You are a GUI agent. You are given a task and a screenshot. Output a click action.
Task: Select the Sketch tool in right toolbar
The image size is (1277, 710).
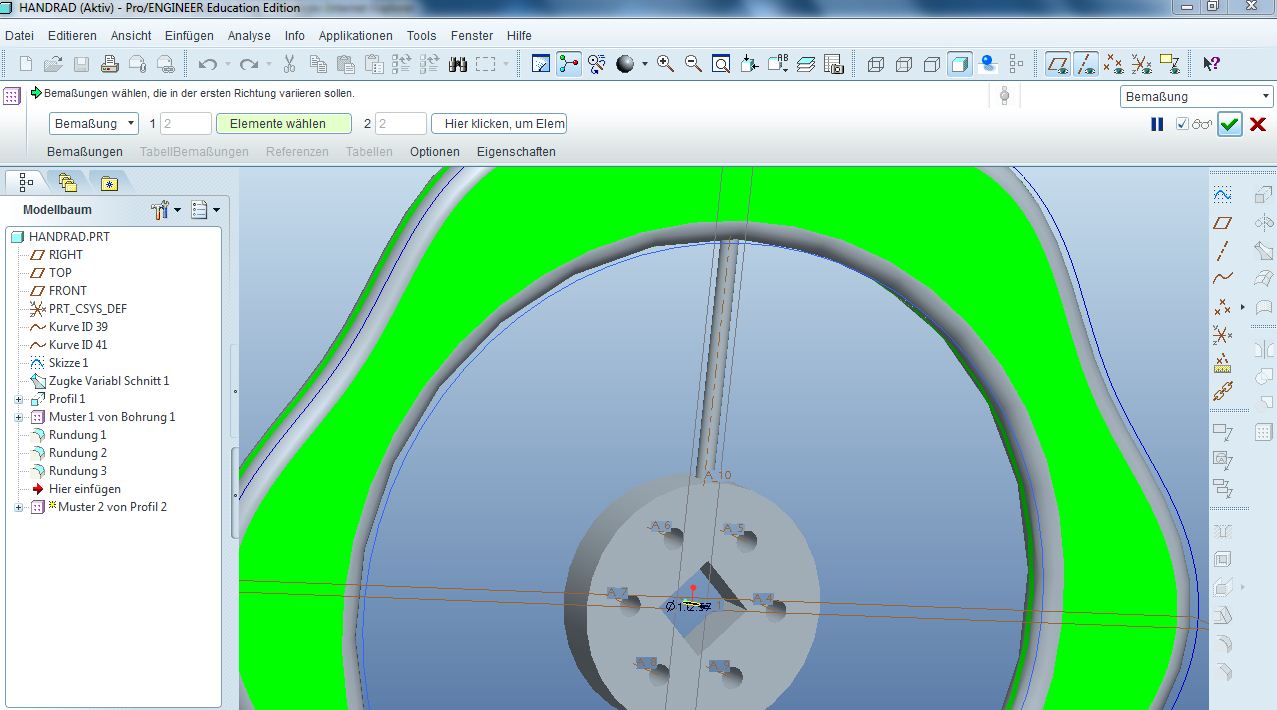1222,194
